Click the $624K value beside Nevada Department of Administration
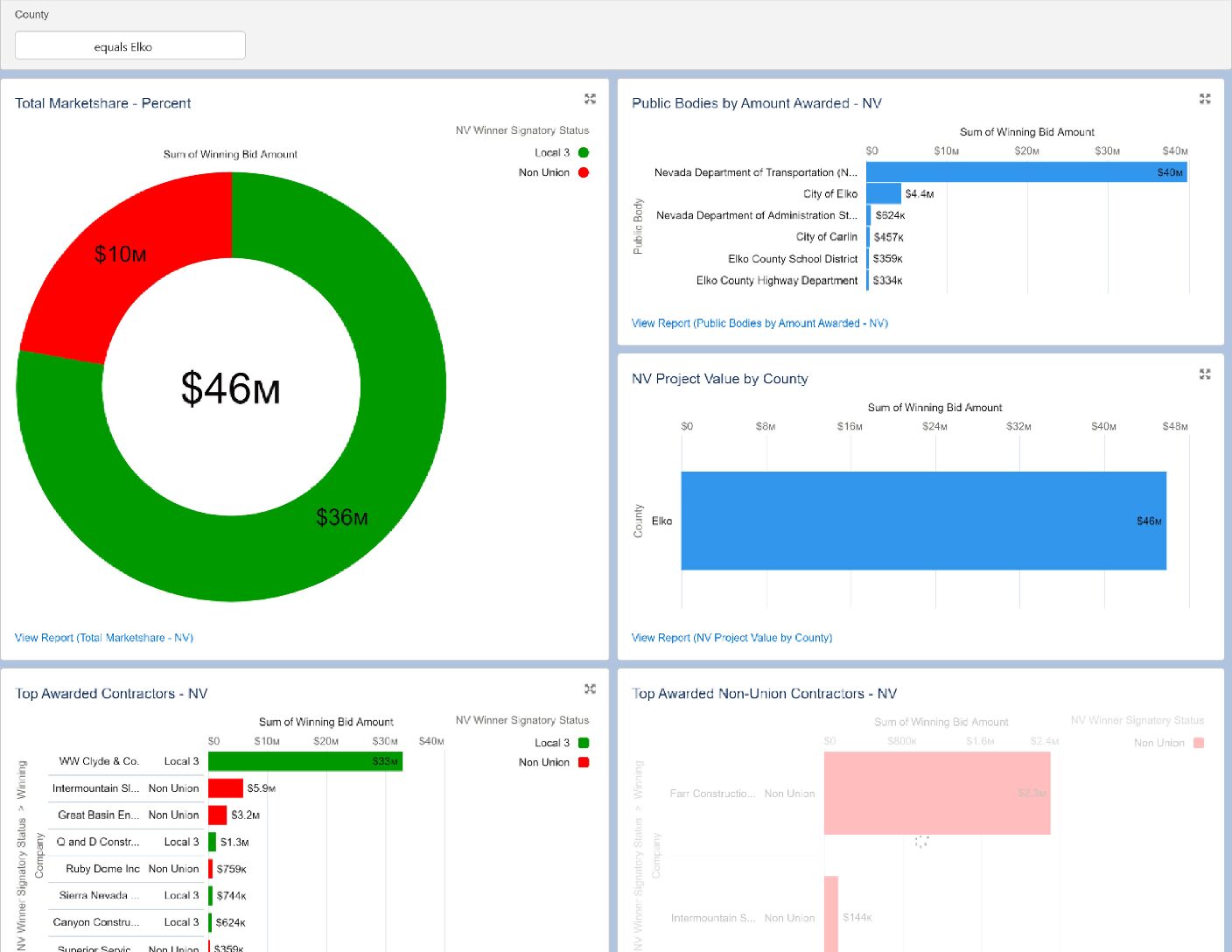The width and height of the screenshot is (1232, 952). point(890,215)
